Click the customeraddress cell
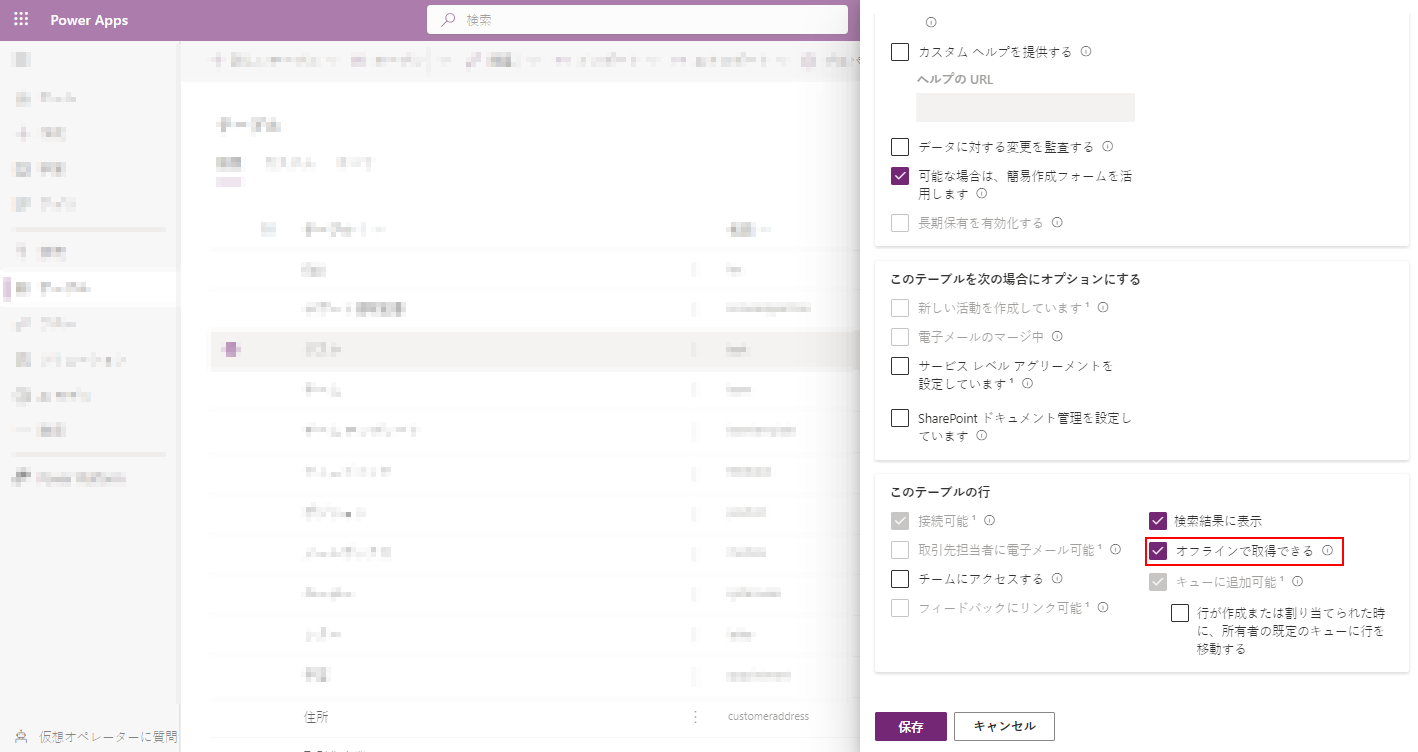This screenshot has width=1418, height=752. (x=768, y=716)
